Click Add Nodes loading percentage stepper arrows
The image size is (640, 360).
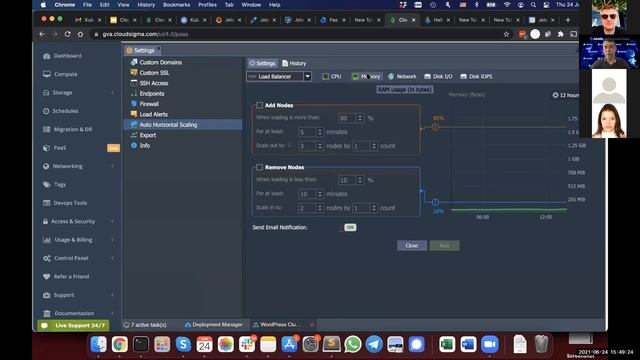coord(360,118)
